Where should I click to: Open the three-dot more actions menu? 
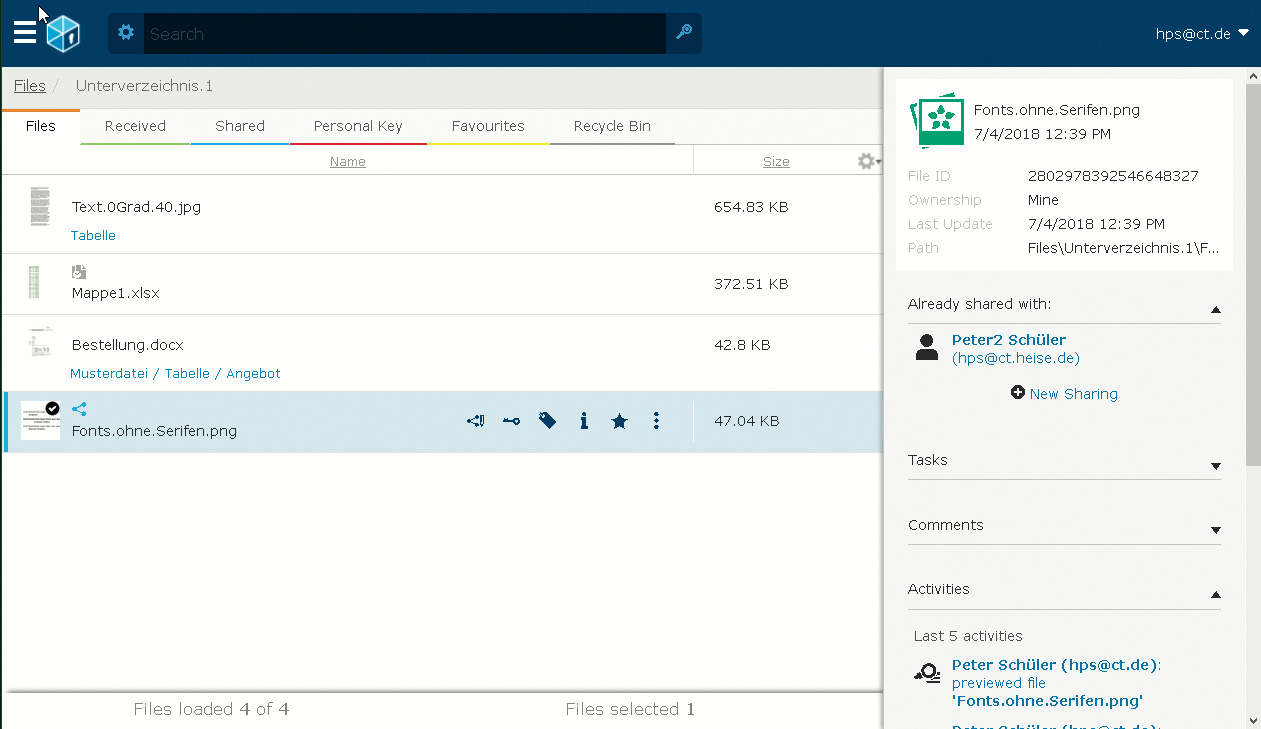coord(656,421)
